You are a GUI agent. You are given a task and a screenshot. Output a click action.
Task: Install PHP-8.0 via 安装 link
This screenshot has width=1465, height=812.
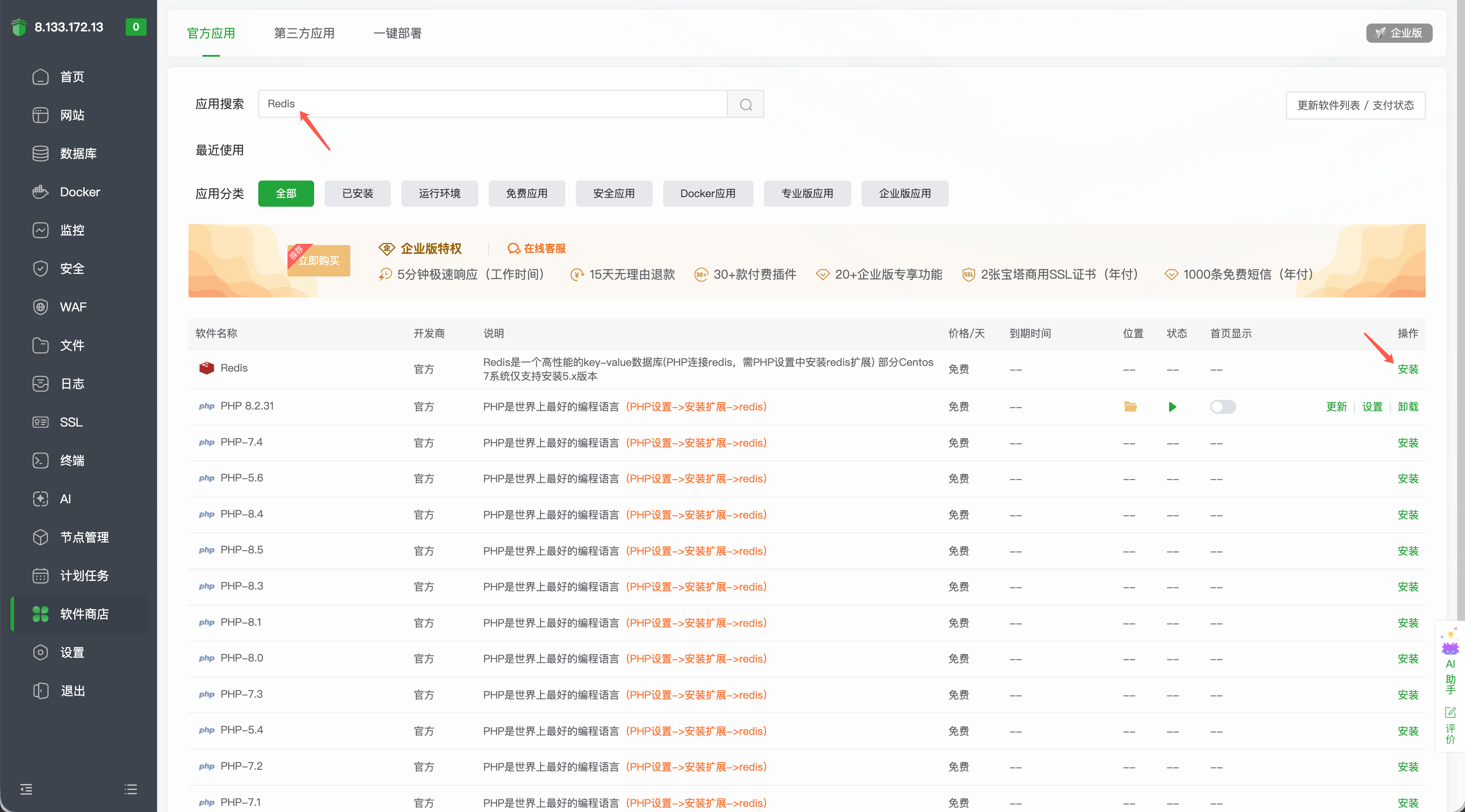(1408, 659)
